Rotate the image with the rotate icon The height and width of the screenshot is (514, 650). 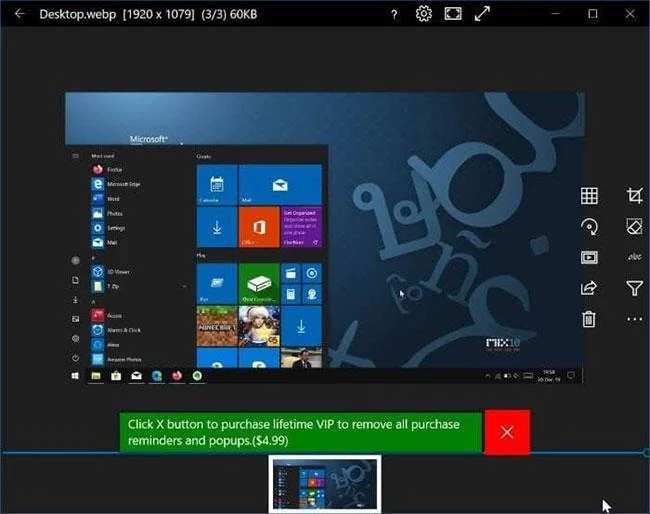click(x=589, y=227)
